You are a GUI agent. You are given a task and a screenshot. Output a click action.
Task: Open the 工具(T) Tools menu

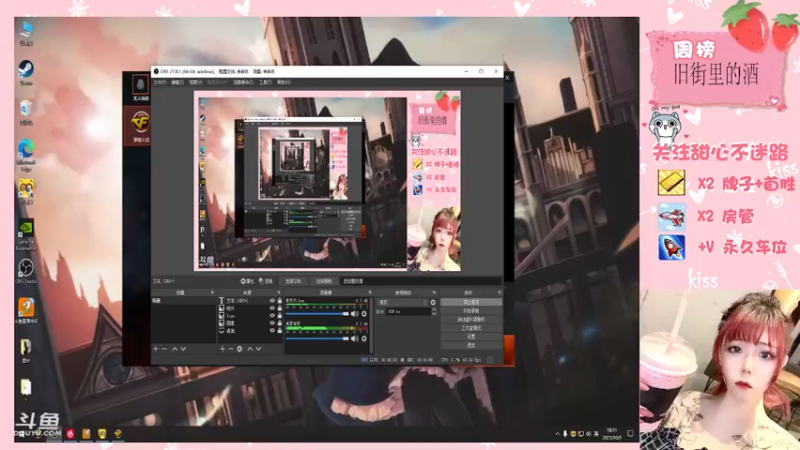(265, 82)
